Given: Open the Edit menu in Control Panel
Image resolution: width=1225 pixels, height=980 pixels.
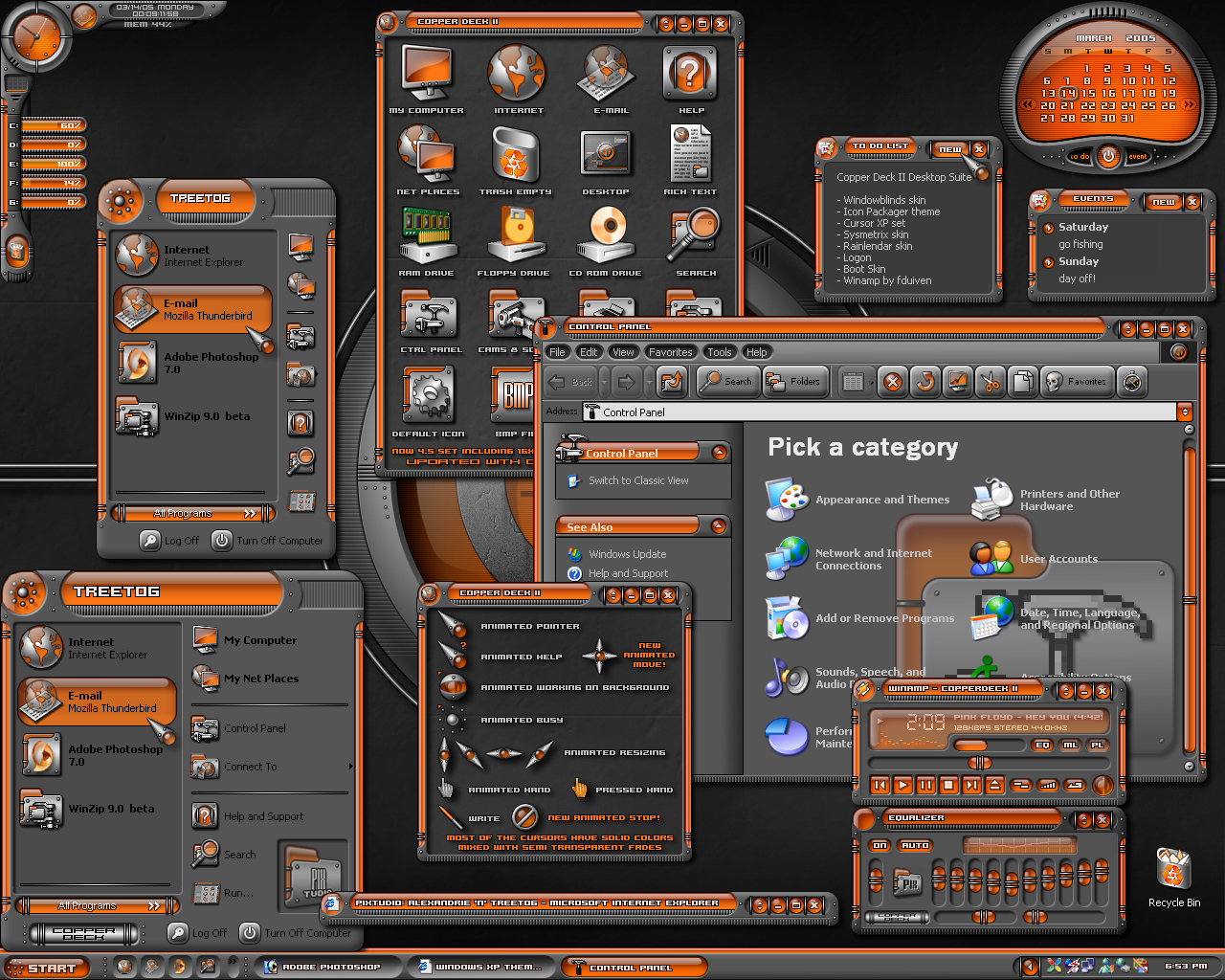Looking at the screenshot, I should tap(589, 352).
